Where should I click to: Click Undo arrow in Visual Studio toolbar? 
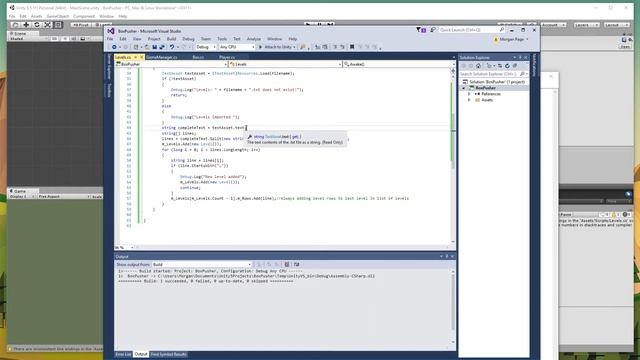(x=172, y=47)
